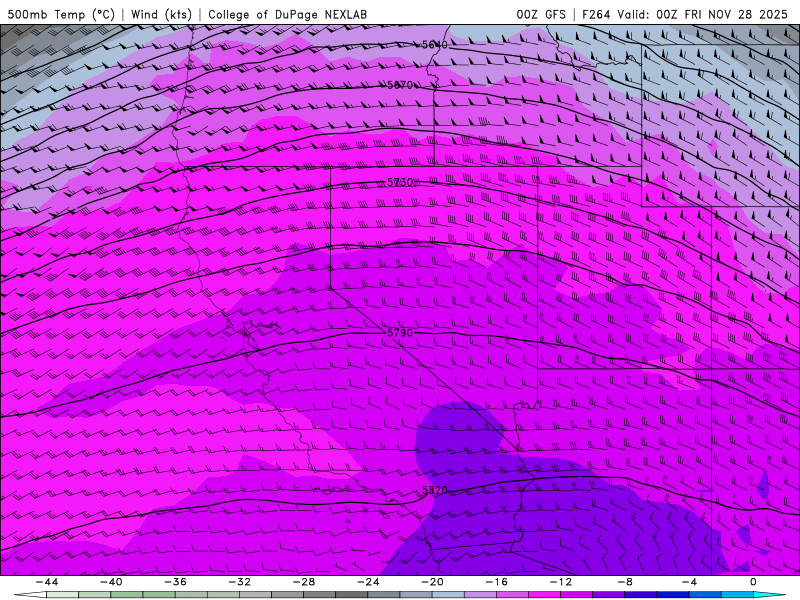Click the 'F264' forecast hour label
This screenshot has height=600, width=800.
596,14
